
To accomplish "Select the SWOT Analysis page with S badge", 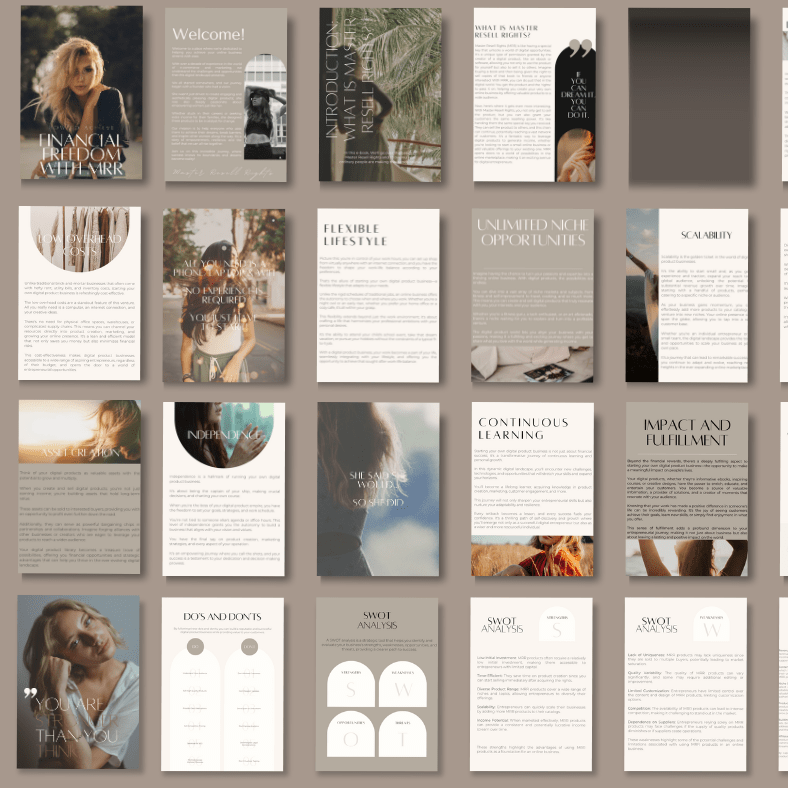I will point(531,684).
